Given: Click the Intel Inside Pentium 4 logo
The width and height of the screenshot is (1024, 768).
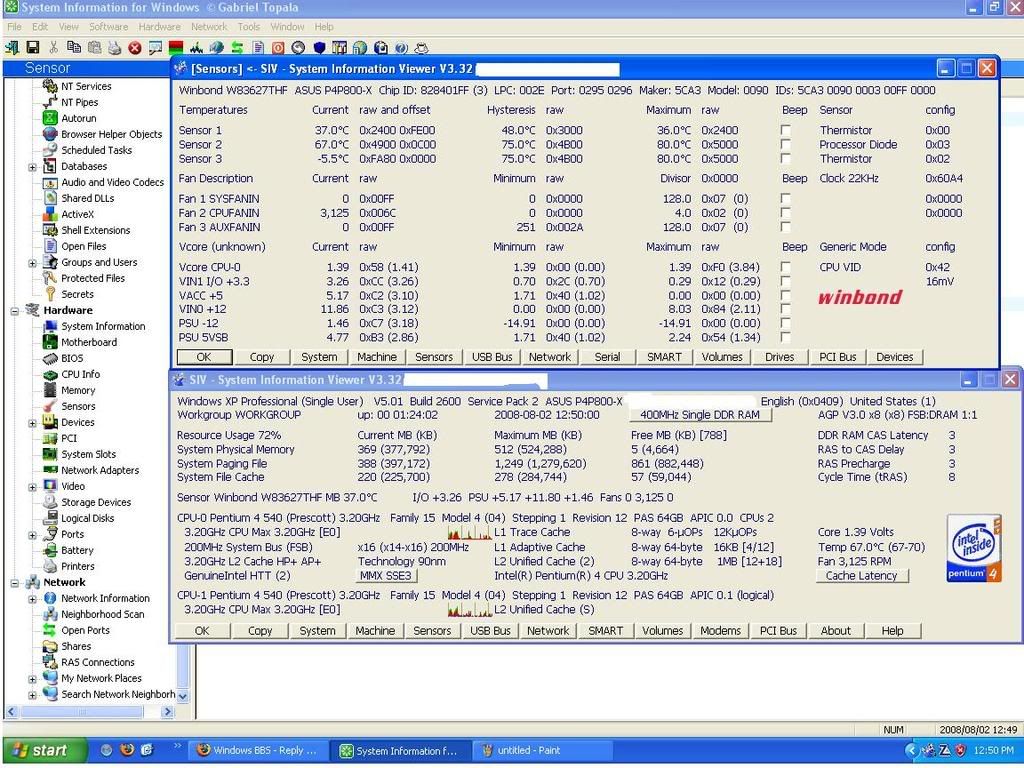Looking at the screenshot, I should click(x=974, y=548).
